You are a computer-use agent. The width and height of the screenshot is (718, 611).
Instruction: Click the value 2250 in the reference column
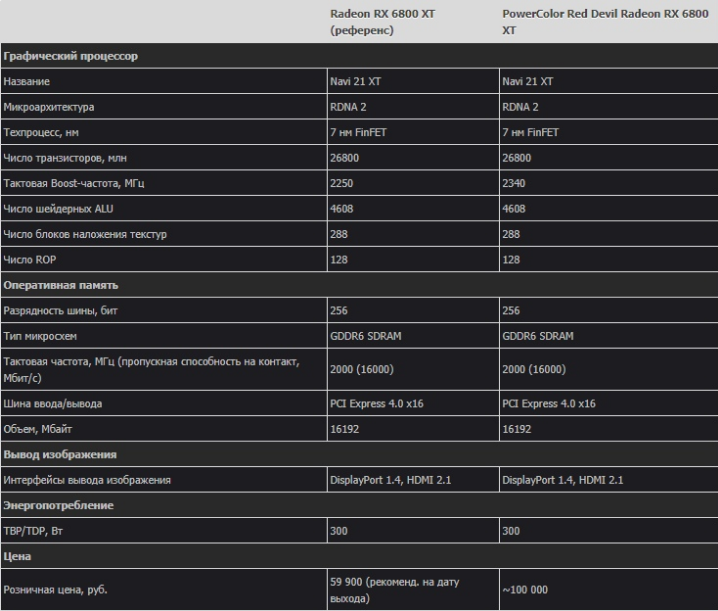pyautogui.click(x=342, y=183)
